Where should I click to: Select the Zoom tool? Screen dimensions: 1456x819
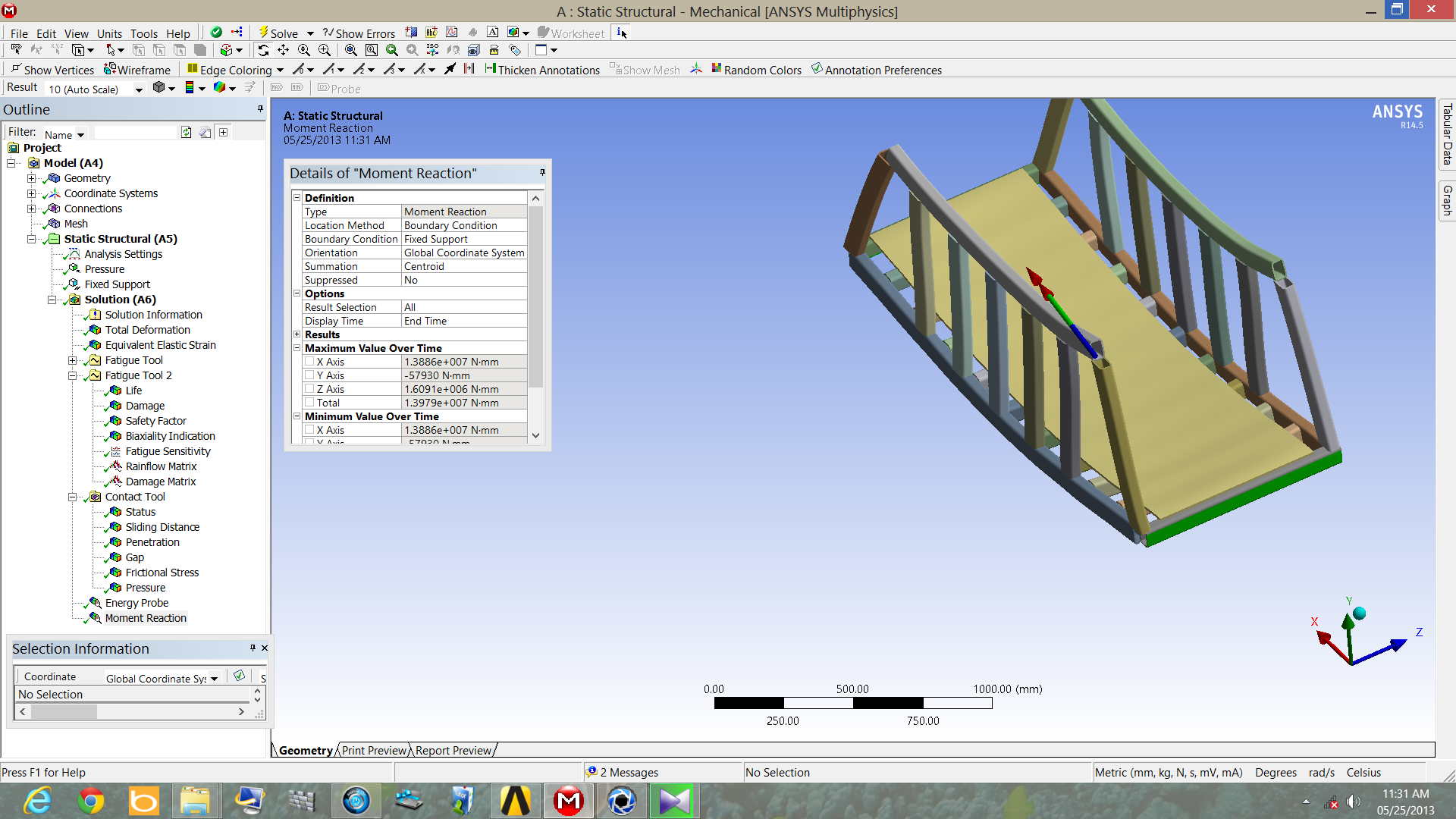click(x=304, y=50)
